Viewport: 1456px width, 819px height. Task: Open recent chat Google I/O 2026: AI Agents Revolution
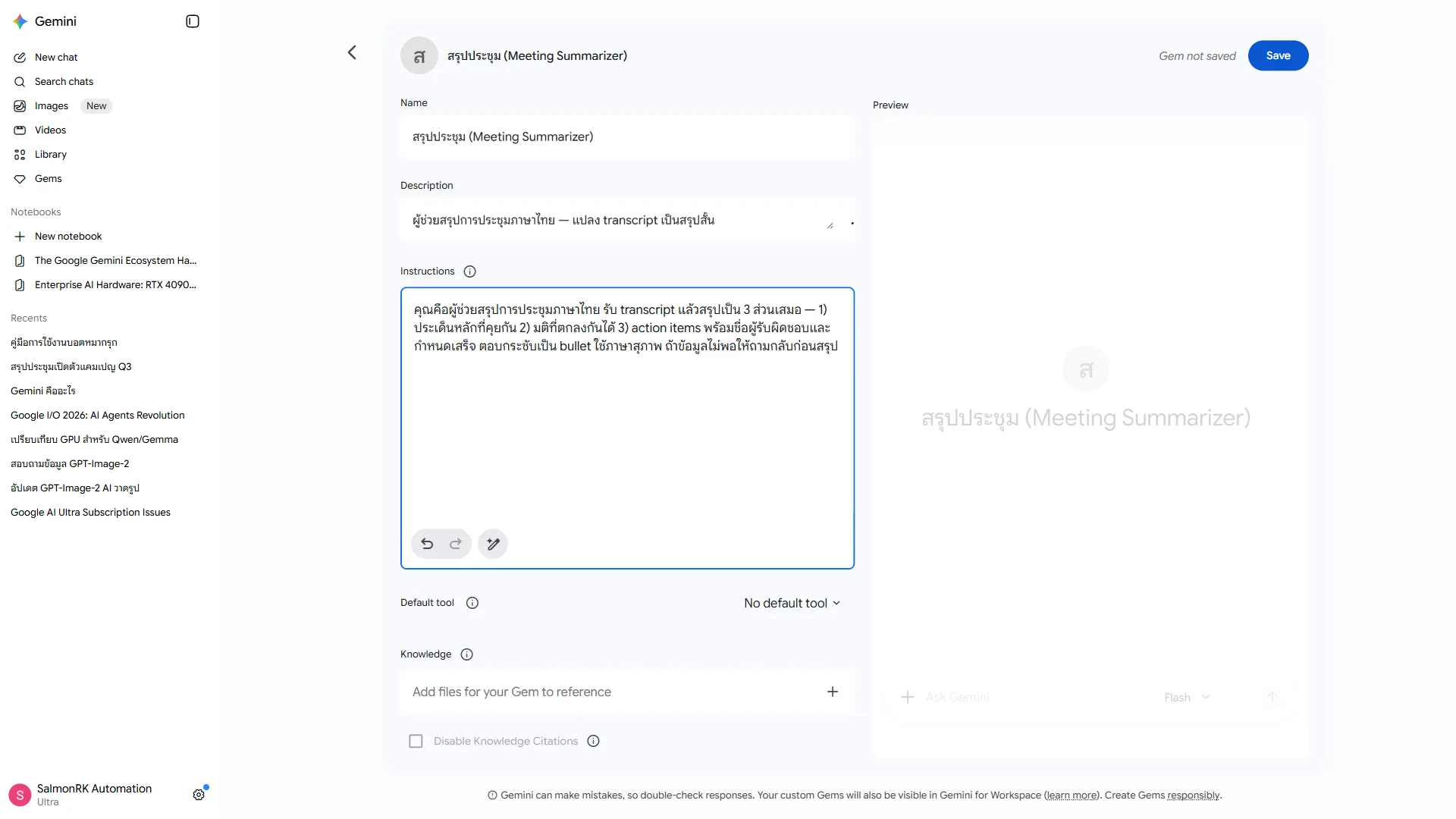click(98, 416)
